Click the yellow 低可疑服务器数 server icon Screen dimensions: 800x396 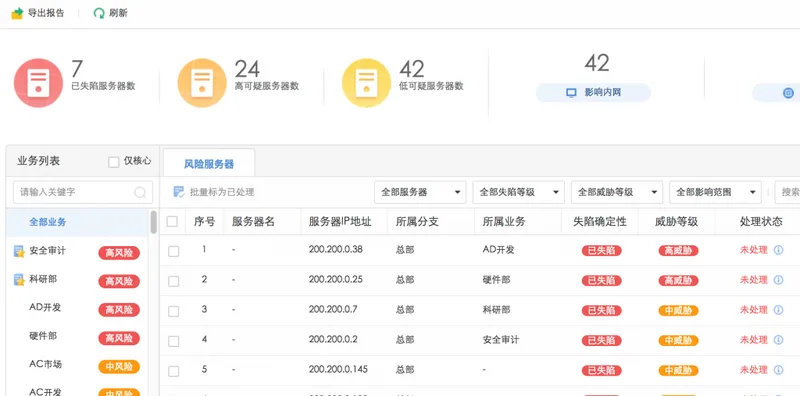click(x=366, y=83)
